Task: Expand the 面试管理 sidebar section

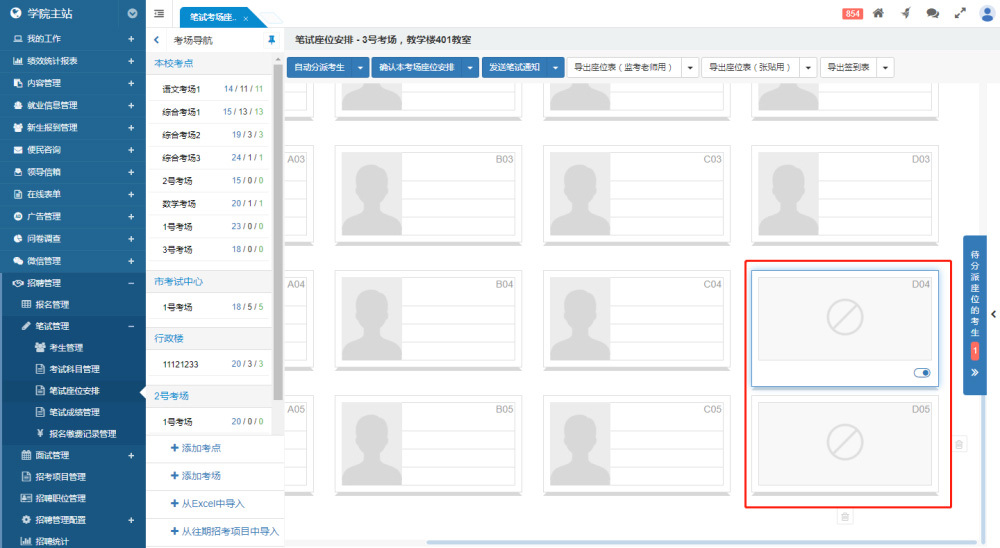Action: coord(131,455)
